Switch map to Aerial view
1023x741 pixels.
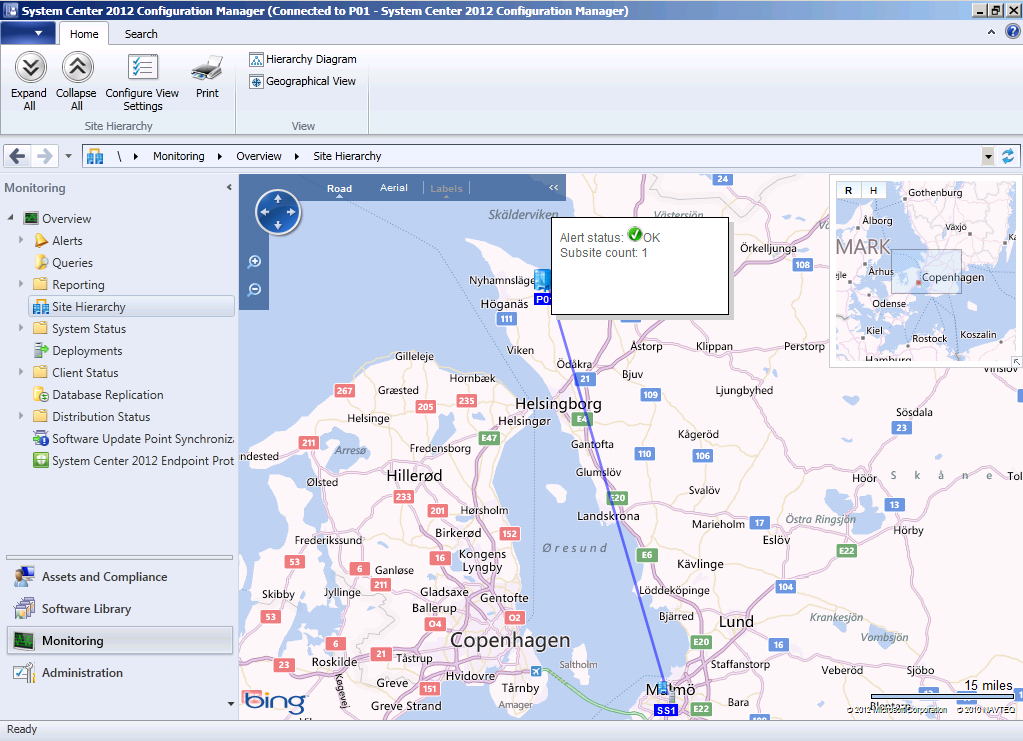(x=393, y=188)
